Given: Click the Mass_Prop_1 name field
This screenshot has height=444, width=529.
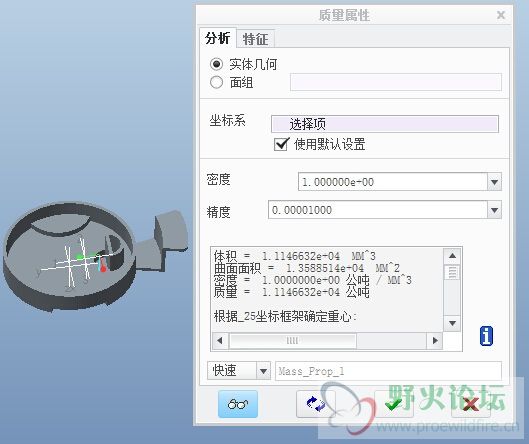Looking at the screenshot, I should [x=388, y=371].
